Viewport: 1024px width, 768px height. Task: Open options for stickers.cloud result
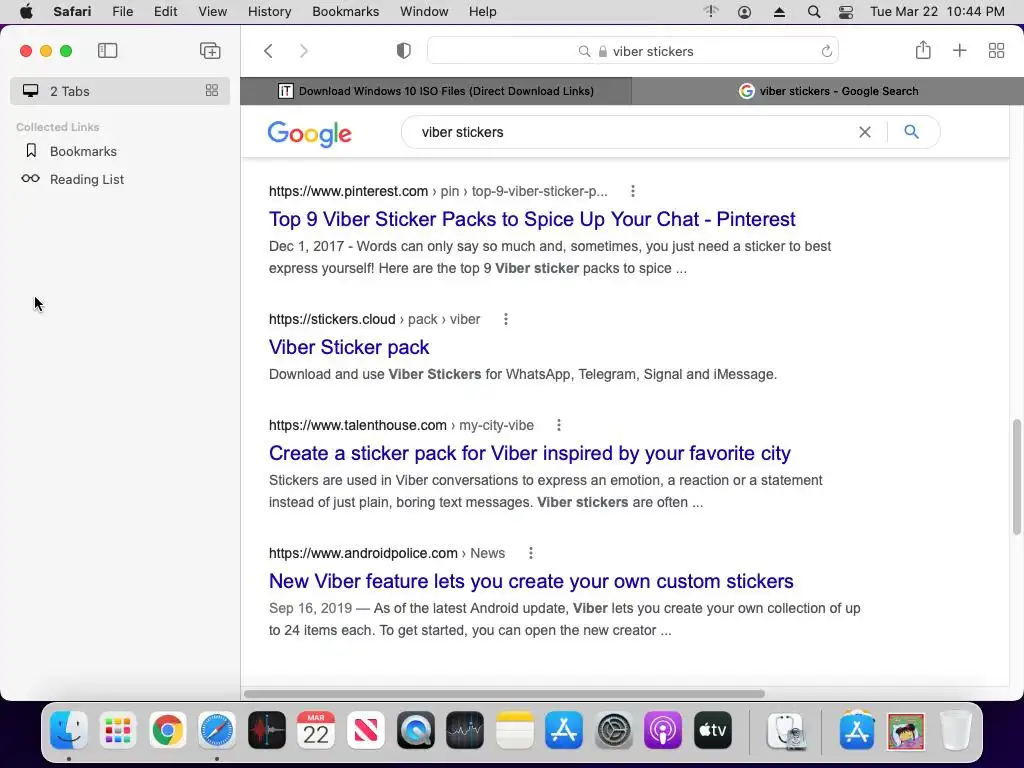click(505, 319)
